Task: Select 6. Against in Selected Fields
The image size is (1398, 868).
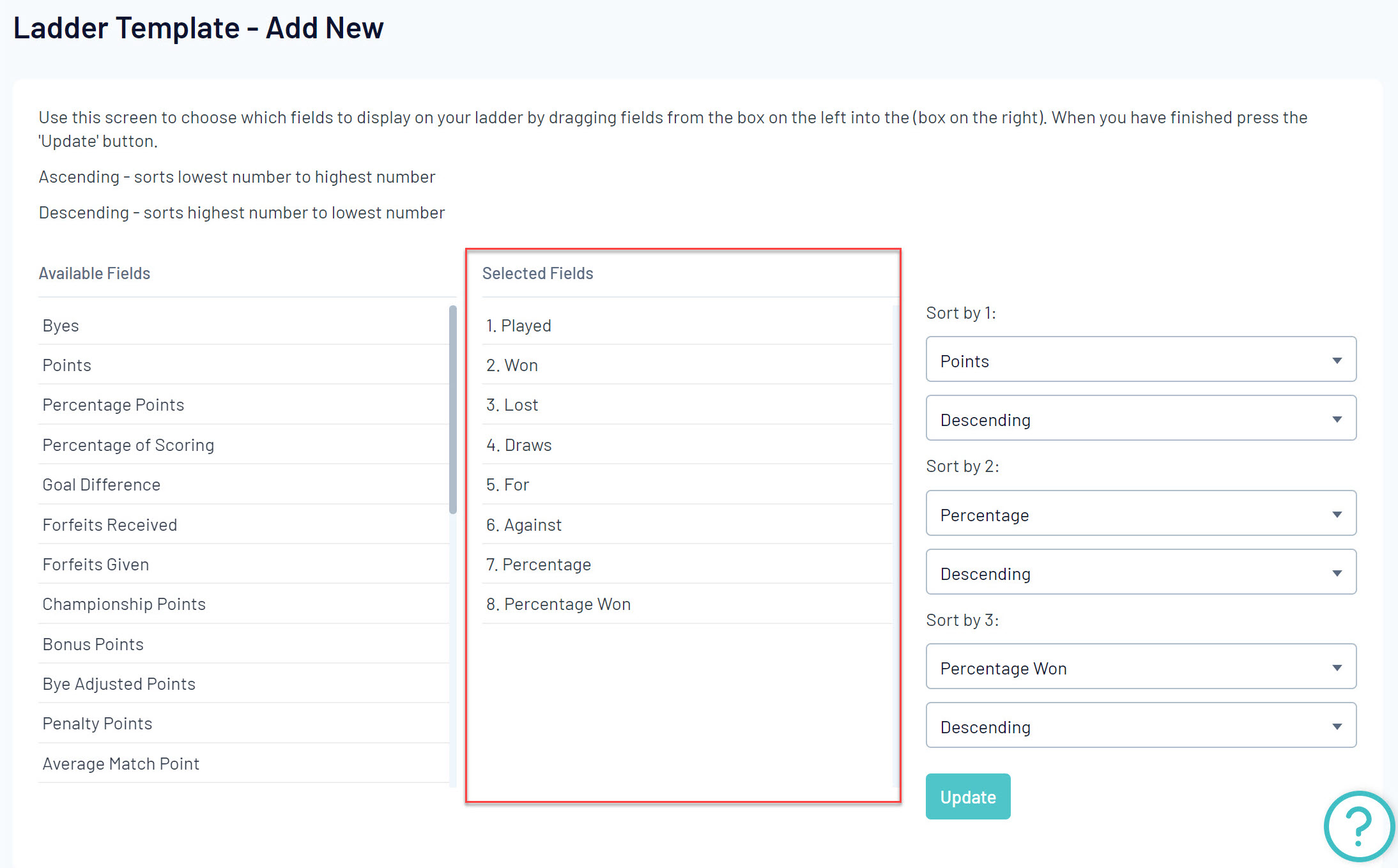Action: coord(687,525)
